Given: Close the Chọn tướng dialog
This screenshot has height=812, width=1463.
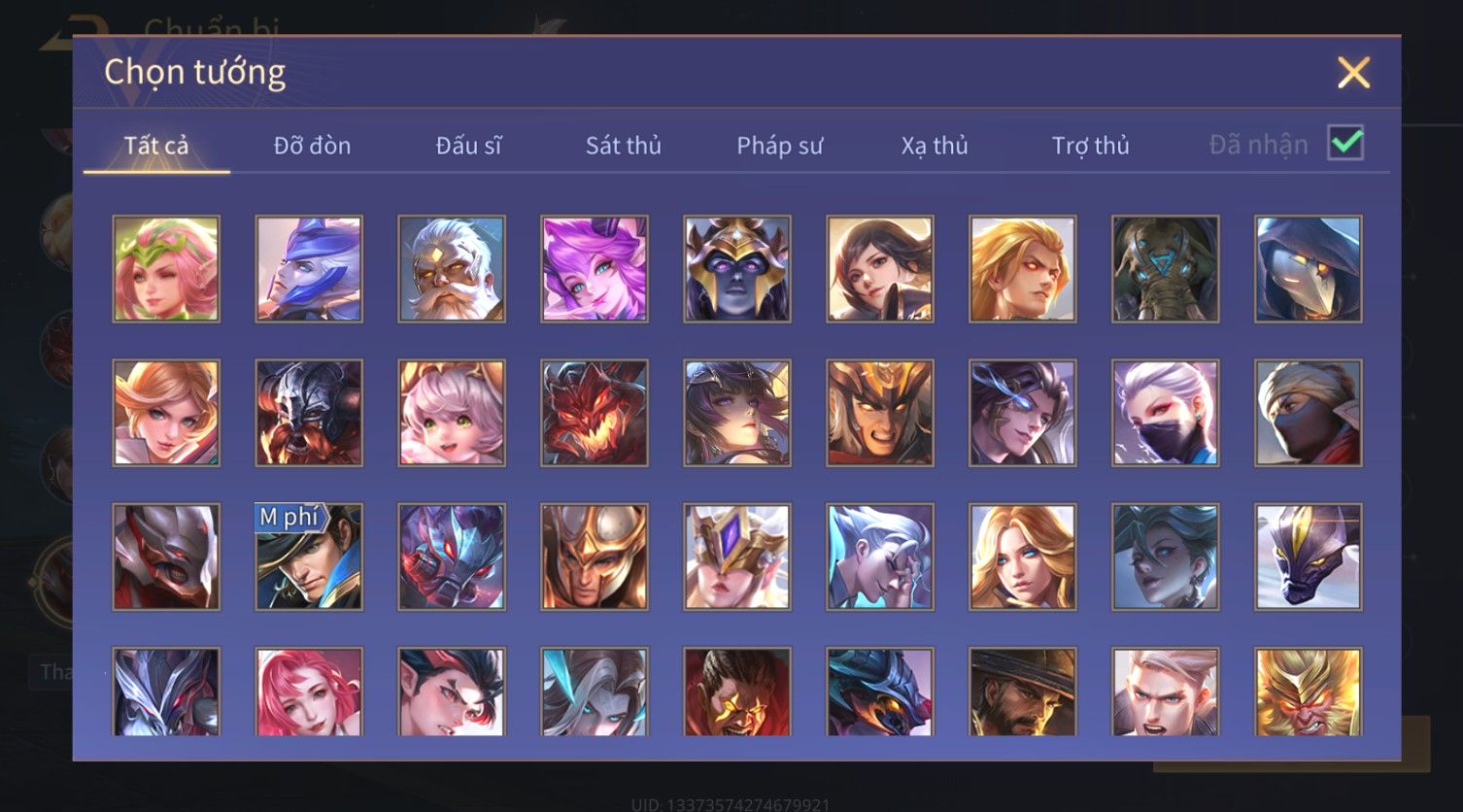Looking at the screenshot, I should tap(1353, 73).
